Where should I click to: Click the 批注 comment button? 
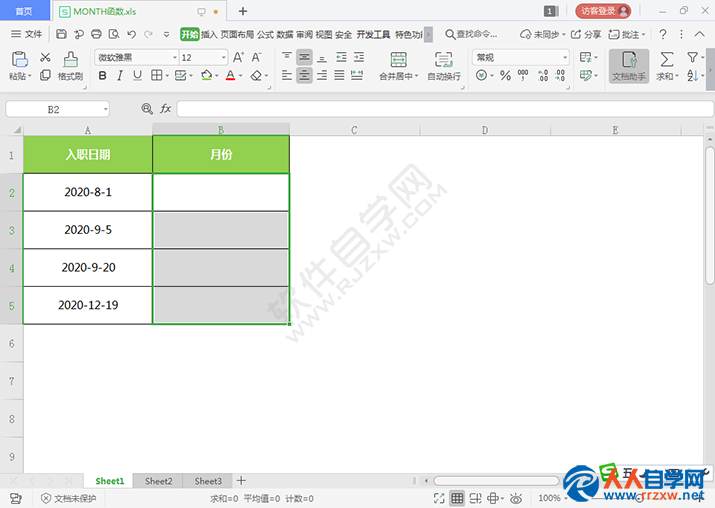[x=627, y=34]
